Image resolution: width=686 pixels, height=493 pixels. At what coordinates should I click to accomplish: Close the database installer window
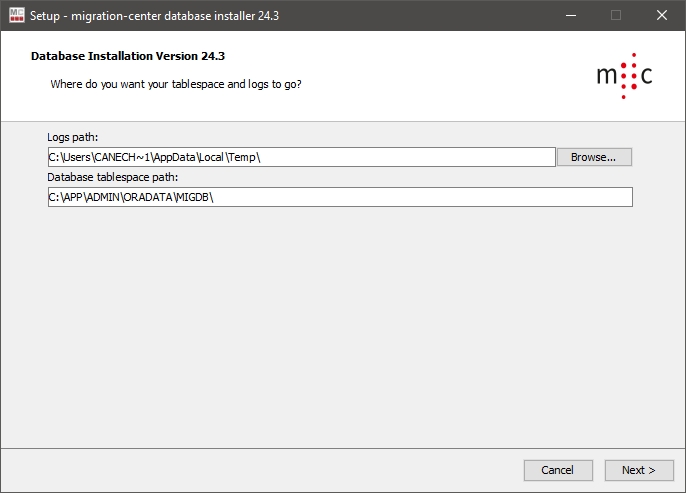(662, 15)
